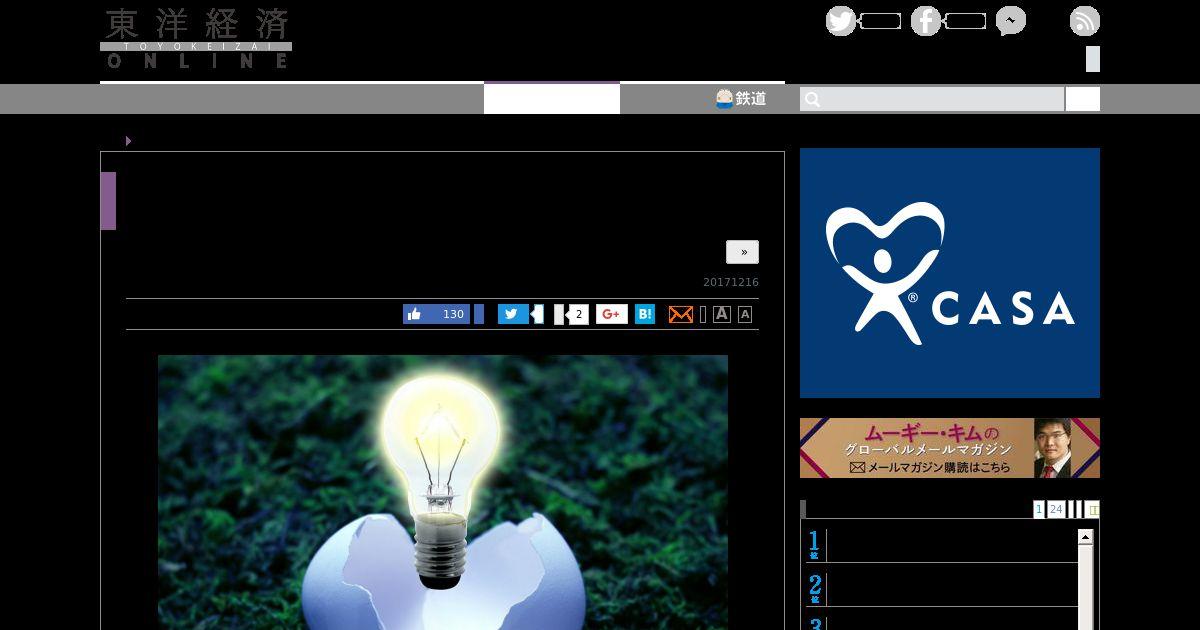Open the Messenger icon in header
The height and width of the screenshot is (630, 1200).
[1011, 21]
